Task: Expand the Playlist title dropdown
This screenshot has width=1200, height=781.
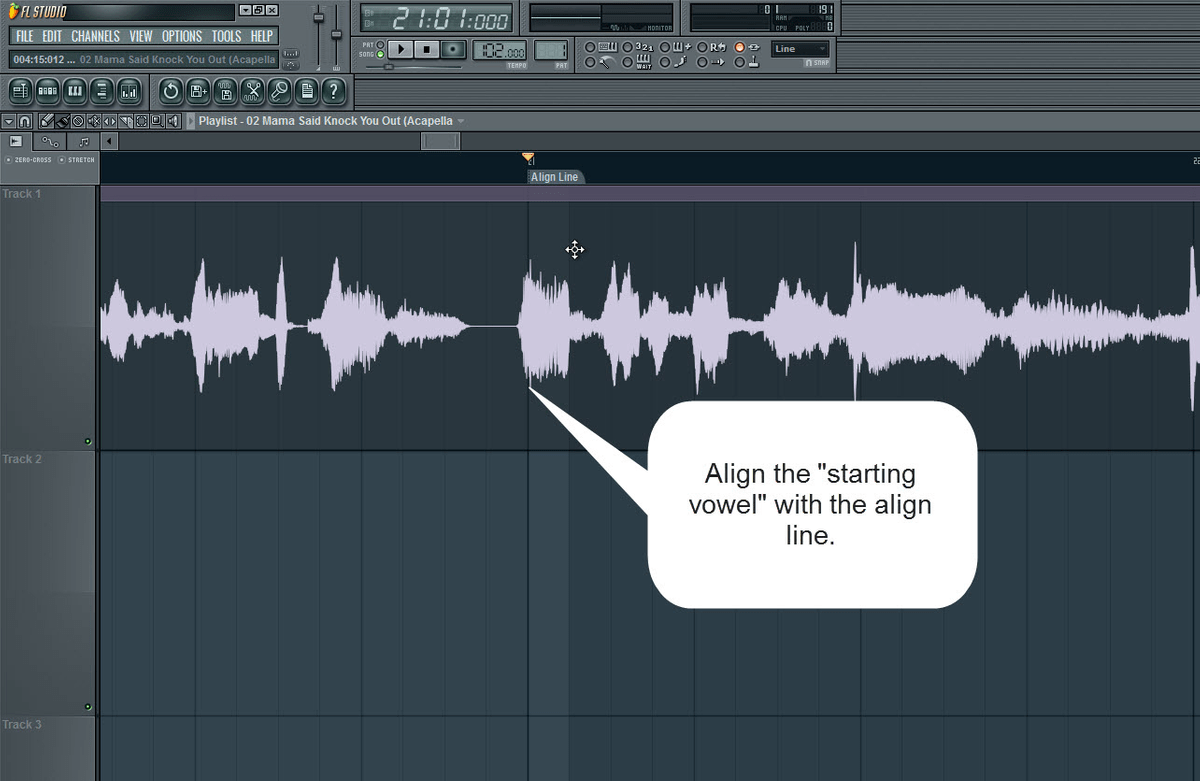Action: pyautogui.click(x=460, y=120)
